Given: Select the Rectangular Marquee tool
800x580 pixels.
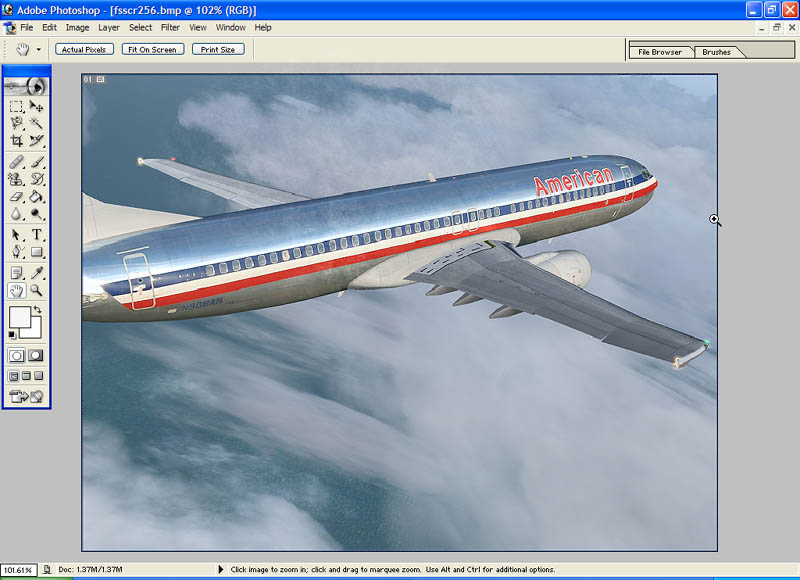Looking at the screenshot, I should 17,106.
